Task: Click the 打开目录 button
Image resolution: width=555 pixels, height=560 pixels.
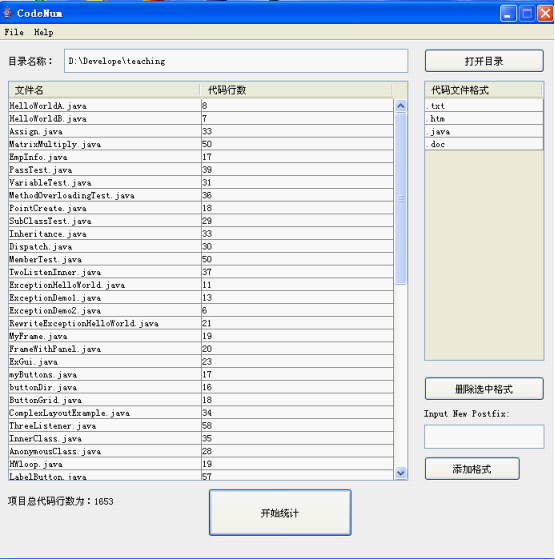Action: coord(484,61)
